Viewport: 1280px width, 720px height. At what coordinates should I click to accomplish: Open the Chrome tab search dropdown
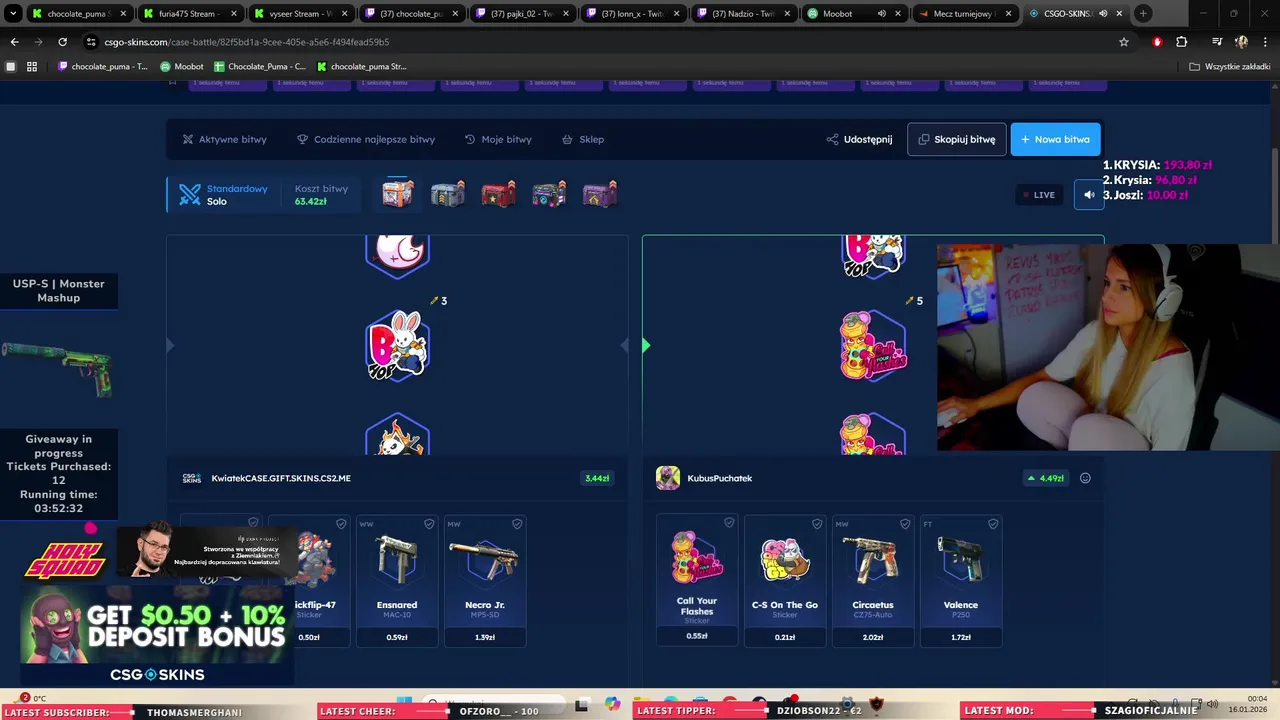(x=13, y=14)
